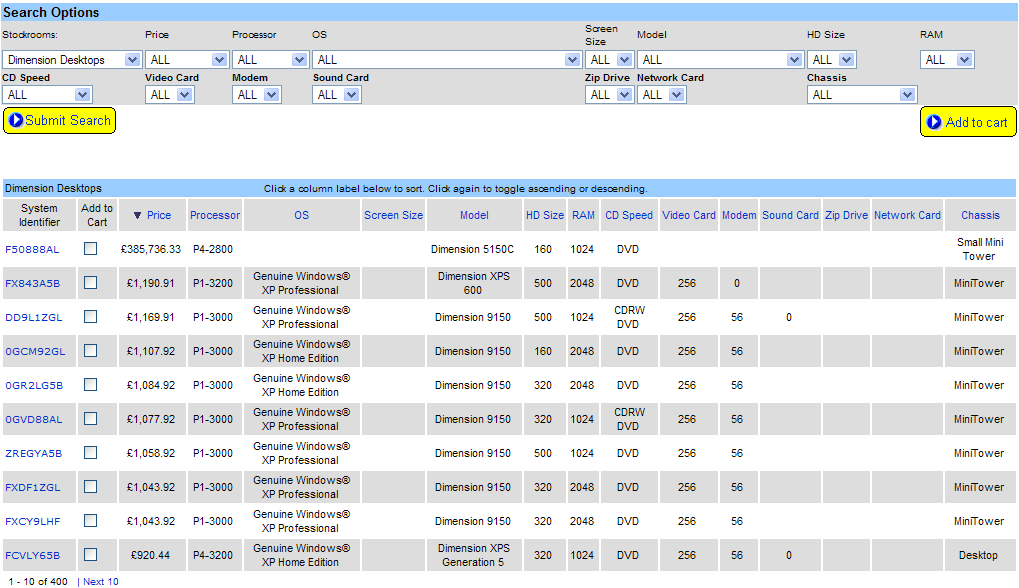The width and height of the screenshot is (1019, 588).
Task: Click the '1 - 10 of 400' results count
Action: click(38, 582)
